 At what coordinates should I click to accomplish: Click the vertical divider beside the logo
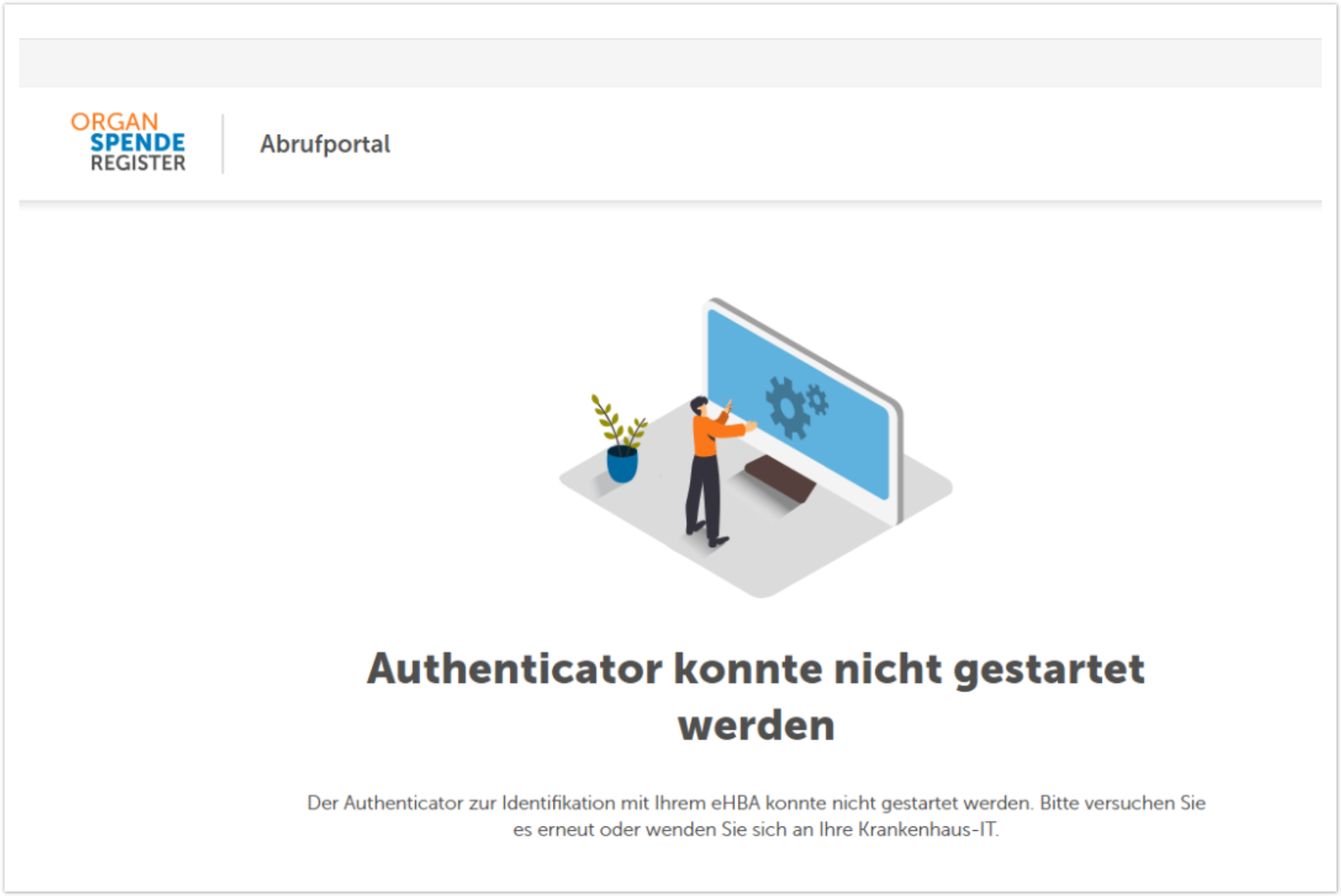click(223, 144)
